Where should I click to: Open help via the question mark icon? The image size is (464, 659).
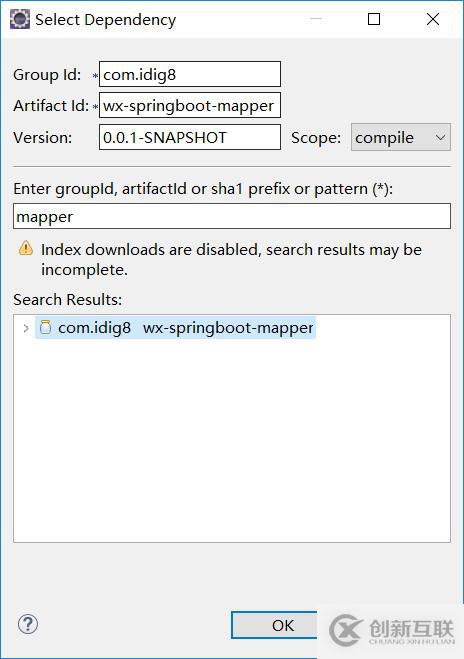click(28, 624)
